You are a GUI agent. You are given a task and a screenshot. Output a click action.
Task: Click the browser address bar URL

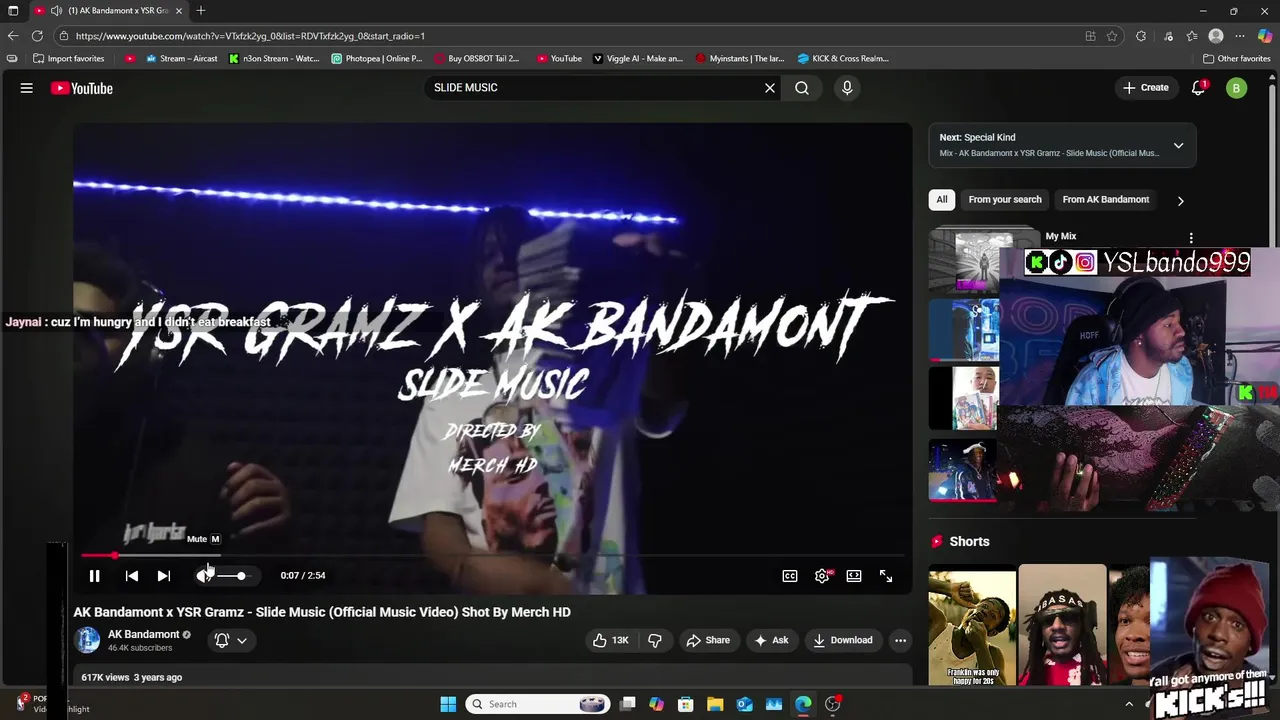(x=250, y=36)
